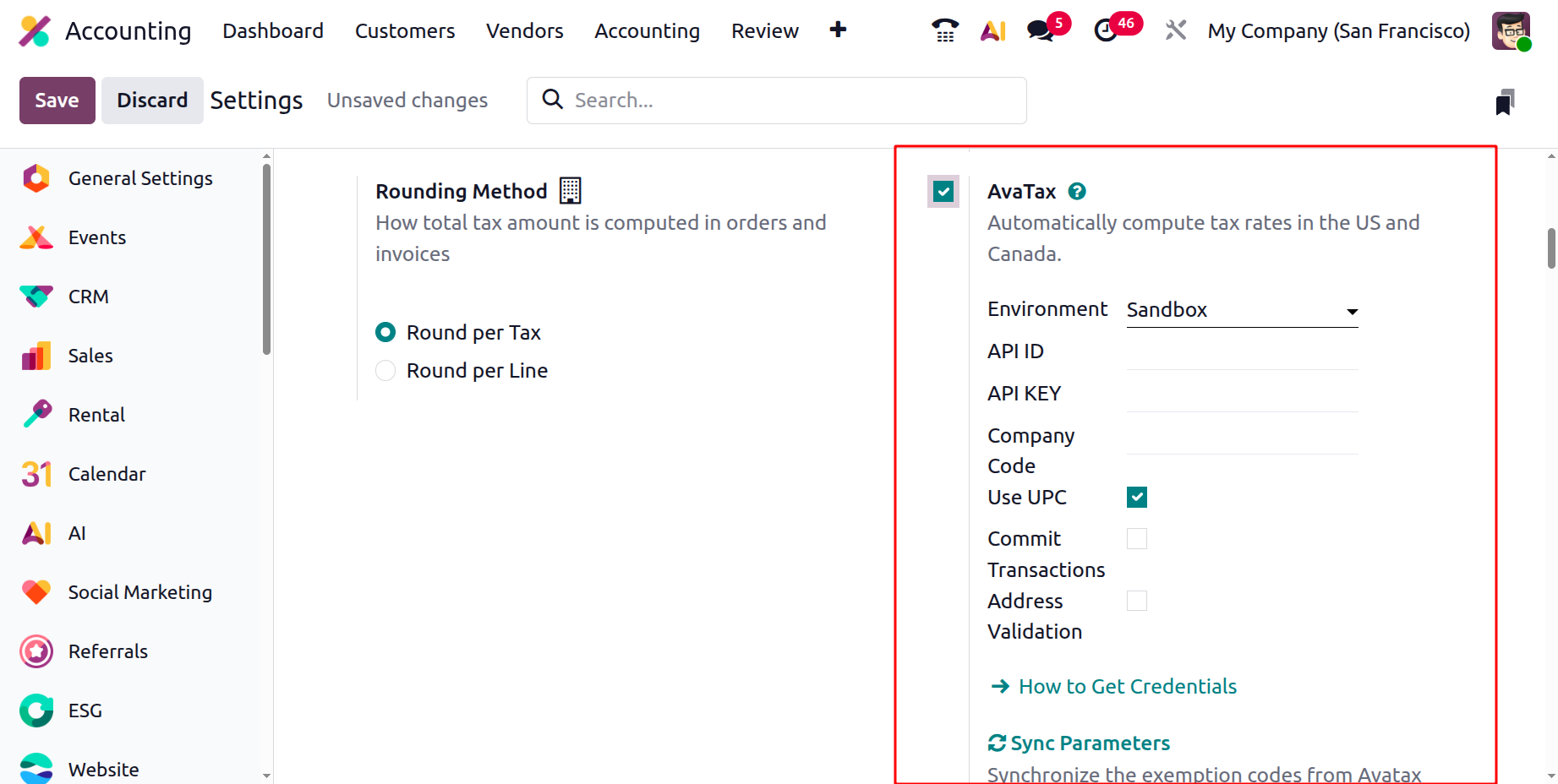Click the Save button

[57, 101]
